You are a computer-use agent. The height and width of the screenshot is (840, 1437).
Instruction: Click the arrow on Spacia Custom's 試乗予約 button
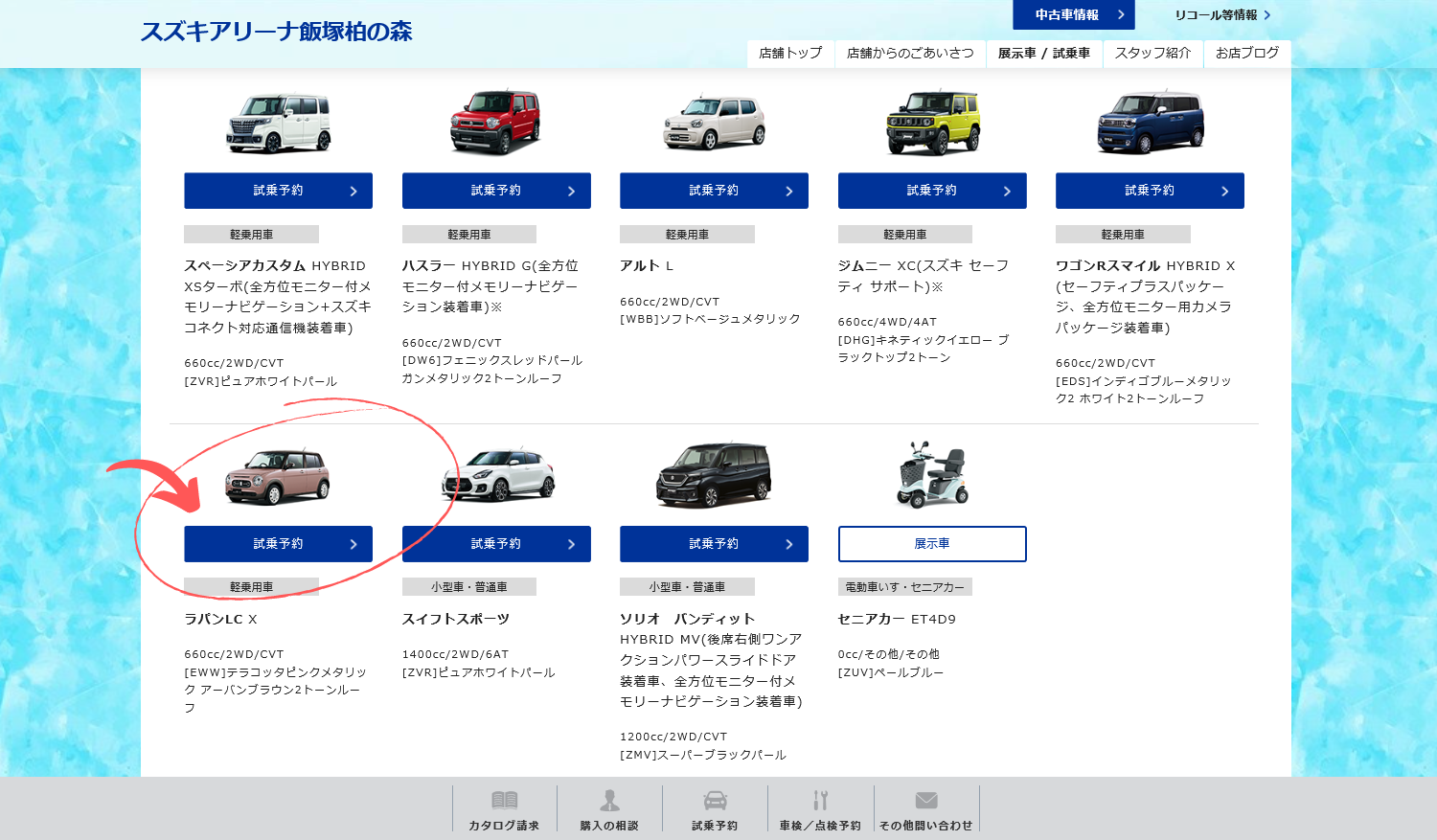354,191
